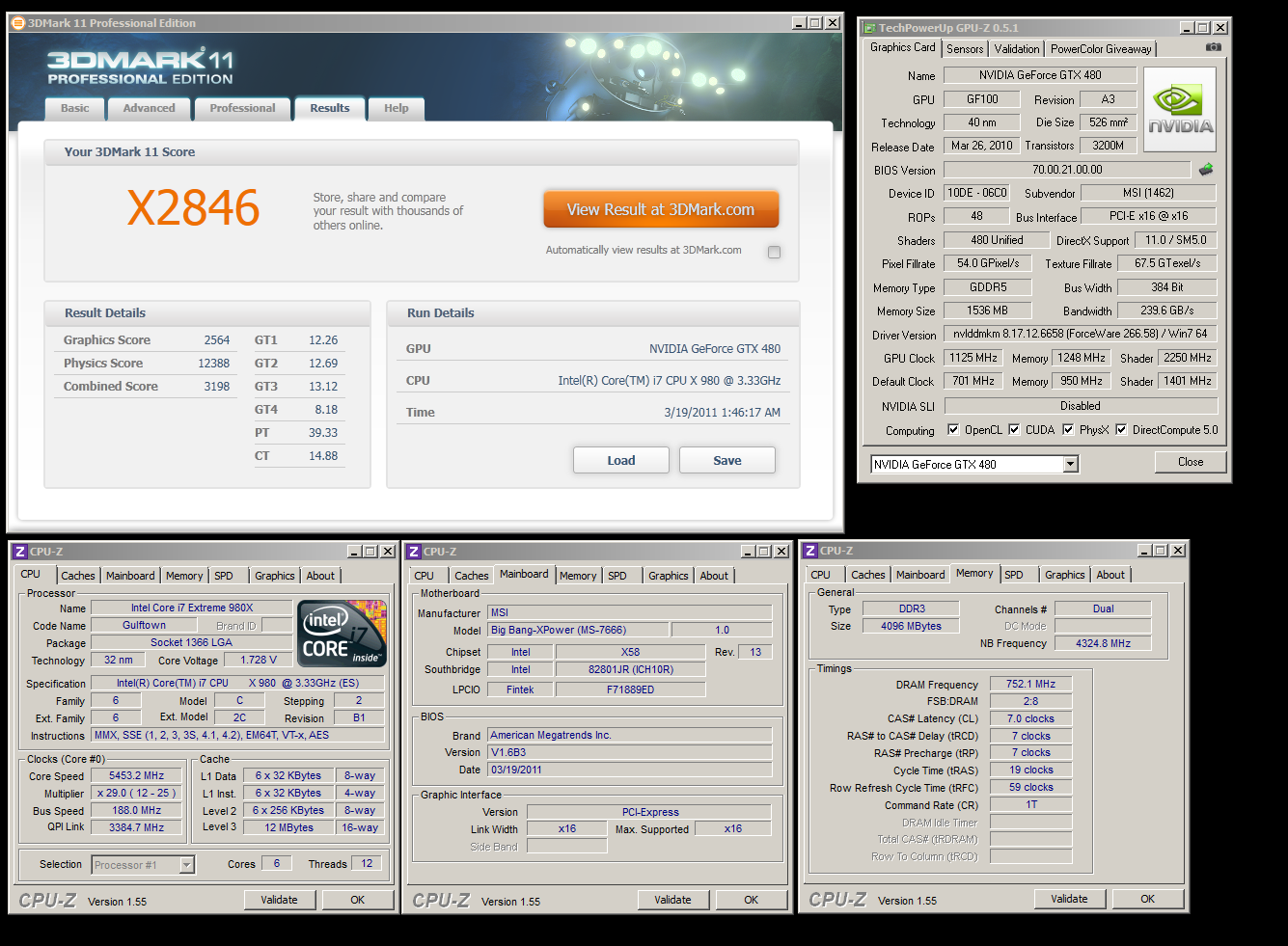Enable automatically view results at 3DMark.com
The width and height of the screenshot is (1288, 946).
point(774,252)
